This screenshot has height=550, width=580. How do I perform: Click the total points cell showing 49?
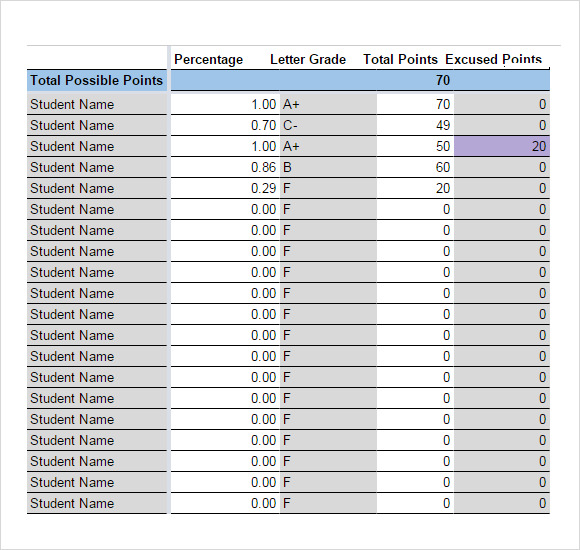click(415, 125)
